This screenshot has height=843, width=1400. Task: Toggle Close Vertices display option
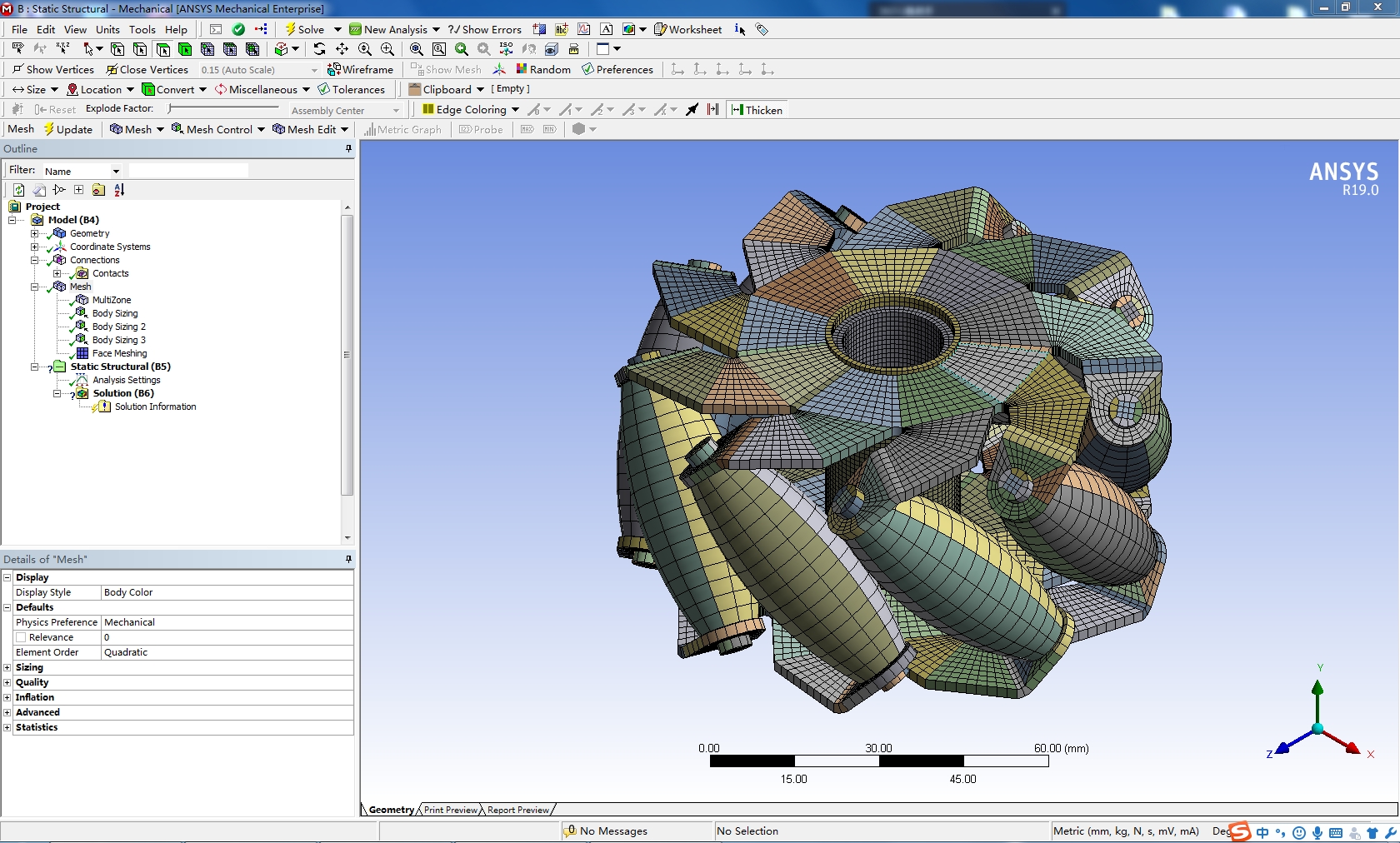point(112,69)
